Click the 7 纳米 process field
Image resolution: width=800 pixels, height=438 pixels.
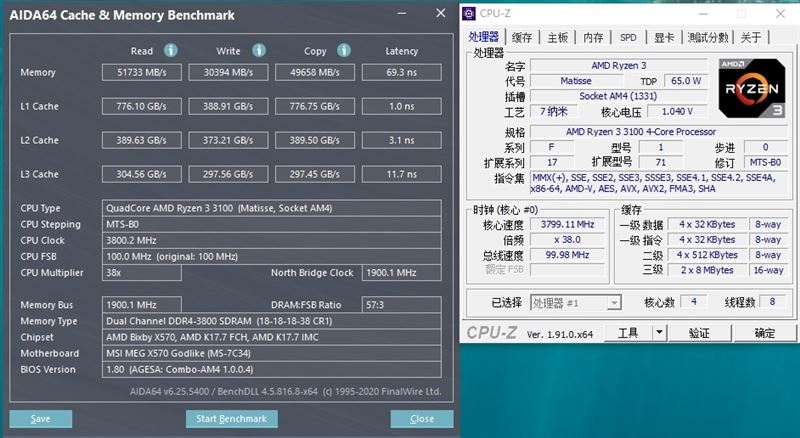[554, 111]
